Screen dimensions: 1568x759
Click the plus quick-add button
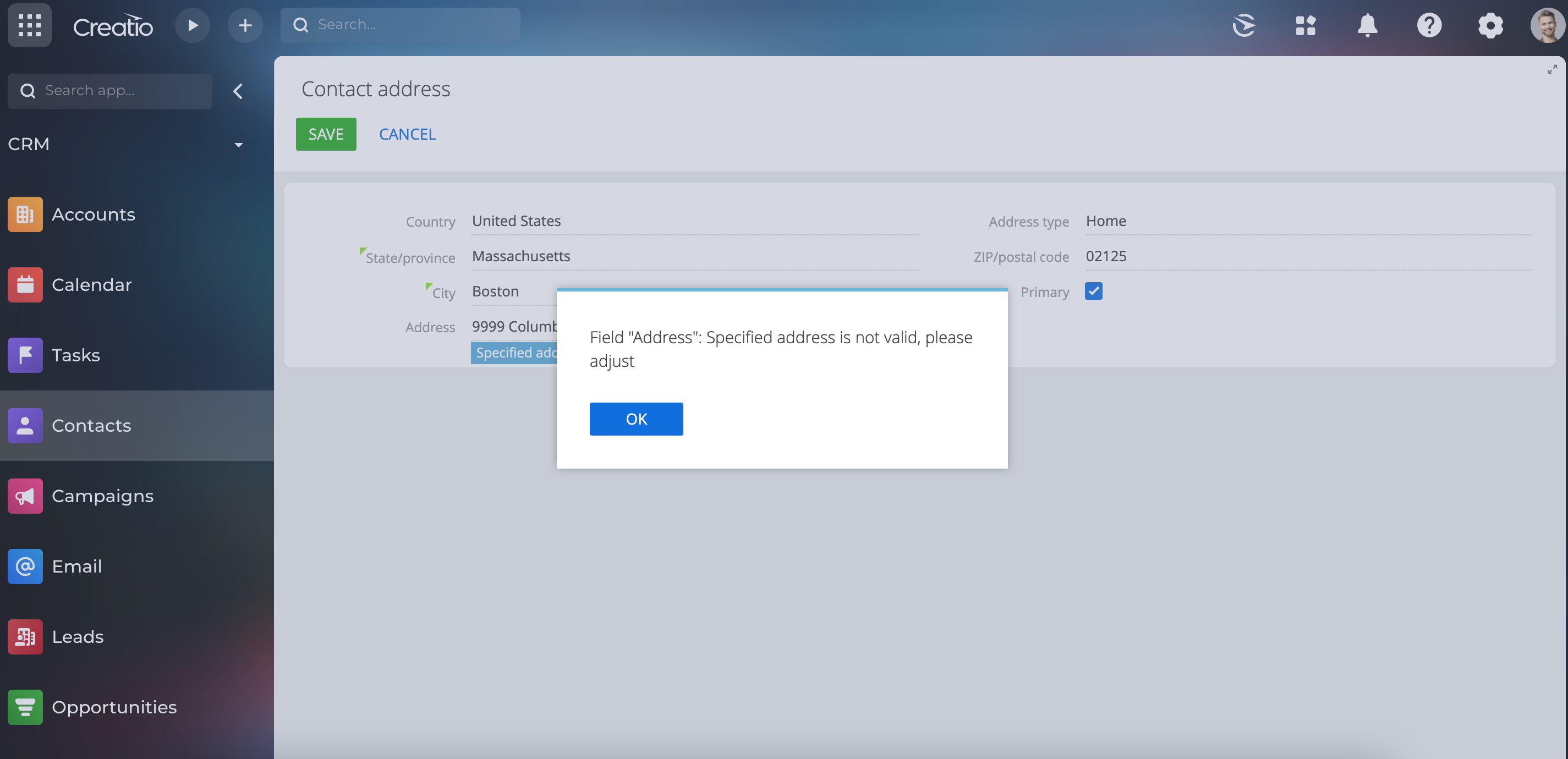pos(245,25)
